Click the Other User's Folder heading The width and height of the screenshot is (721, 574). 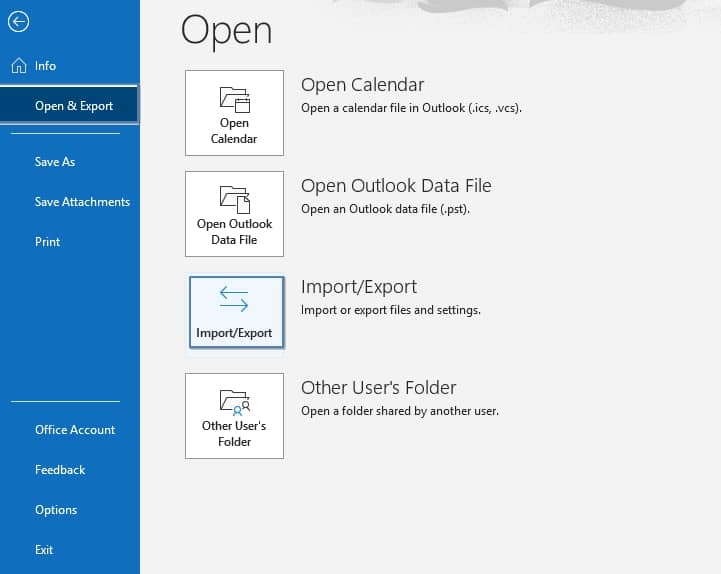[378, 388]
